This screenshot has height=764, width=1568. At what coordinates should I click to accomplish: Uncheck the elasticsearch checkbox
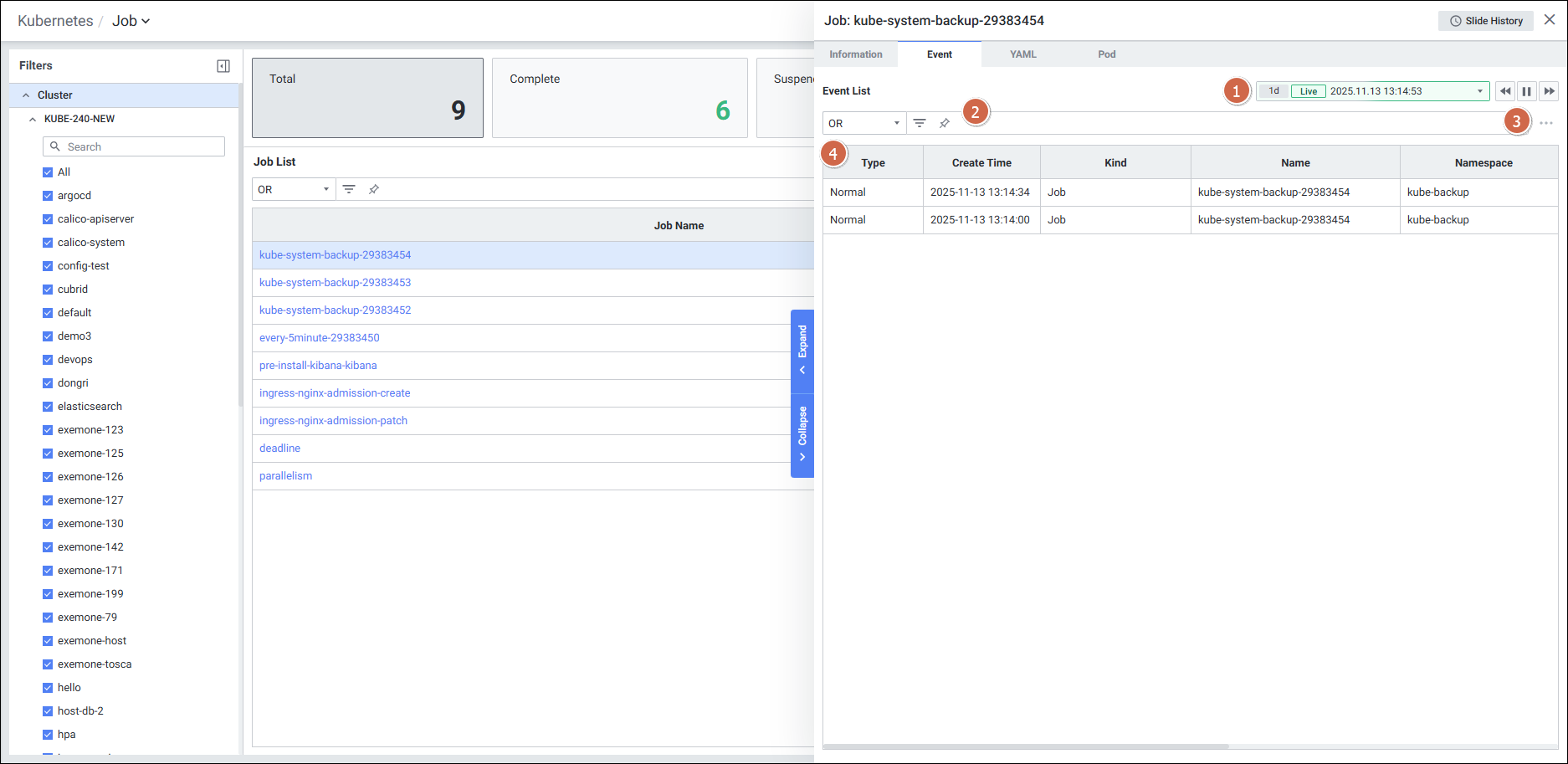pyautogui.click(x=48, y=407)
